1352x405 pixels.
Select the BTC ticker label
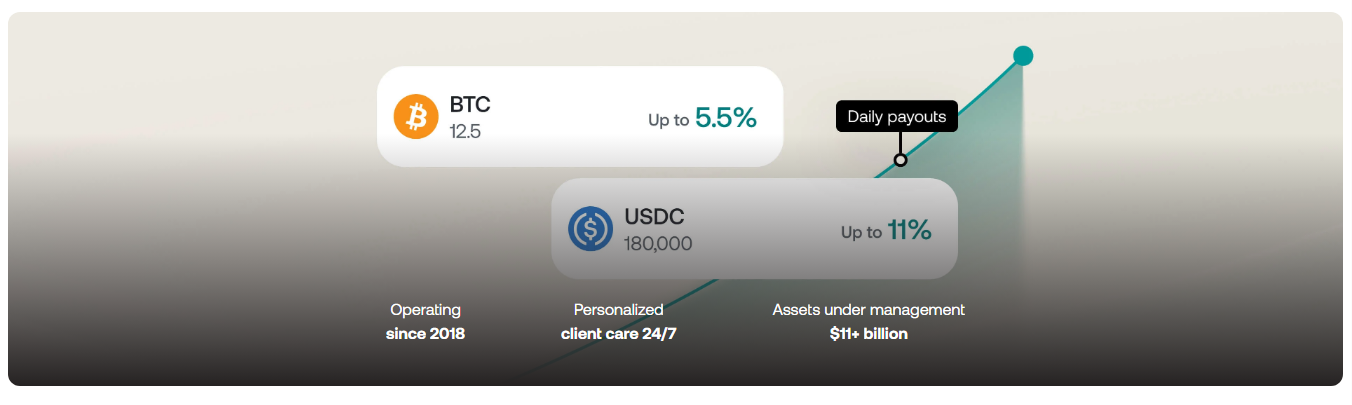pyautogui.click(x=470, y=104)
